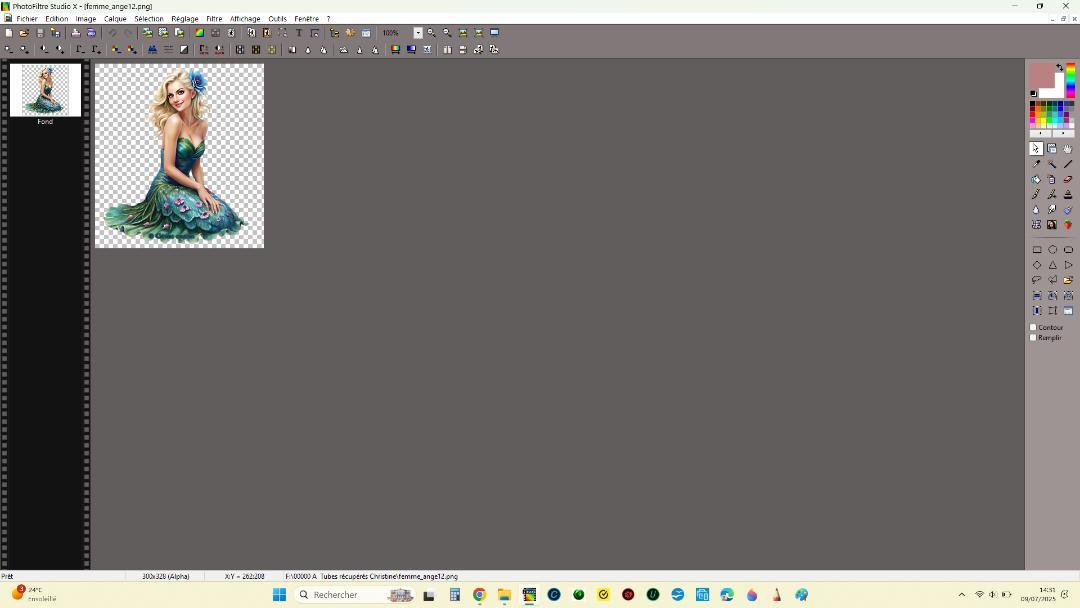Choose the rectangle selection shape
The image size is (1080, 608).
[x=1037, y=250]
